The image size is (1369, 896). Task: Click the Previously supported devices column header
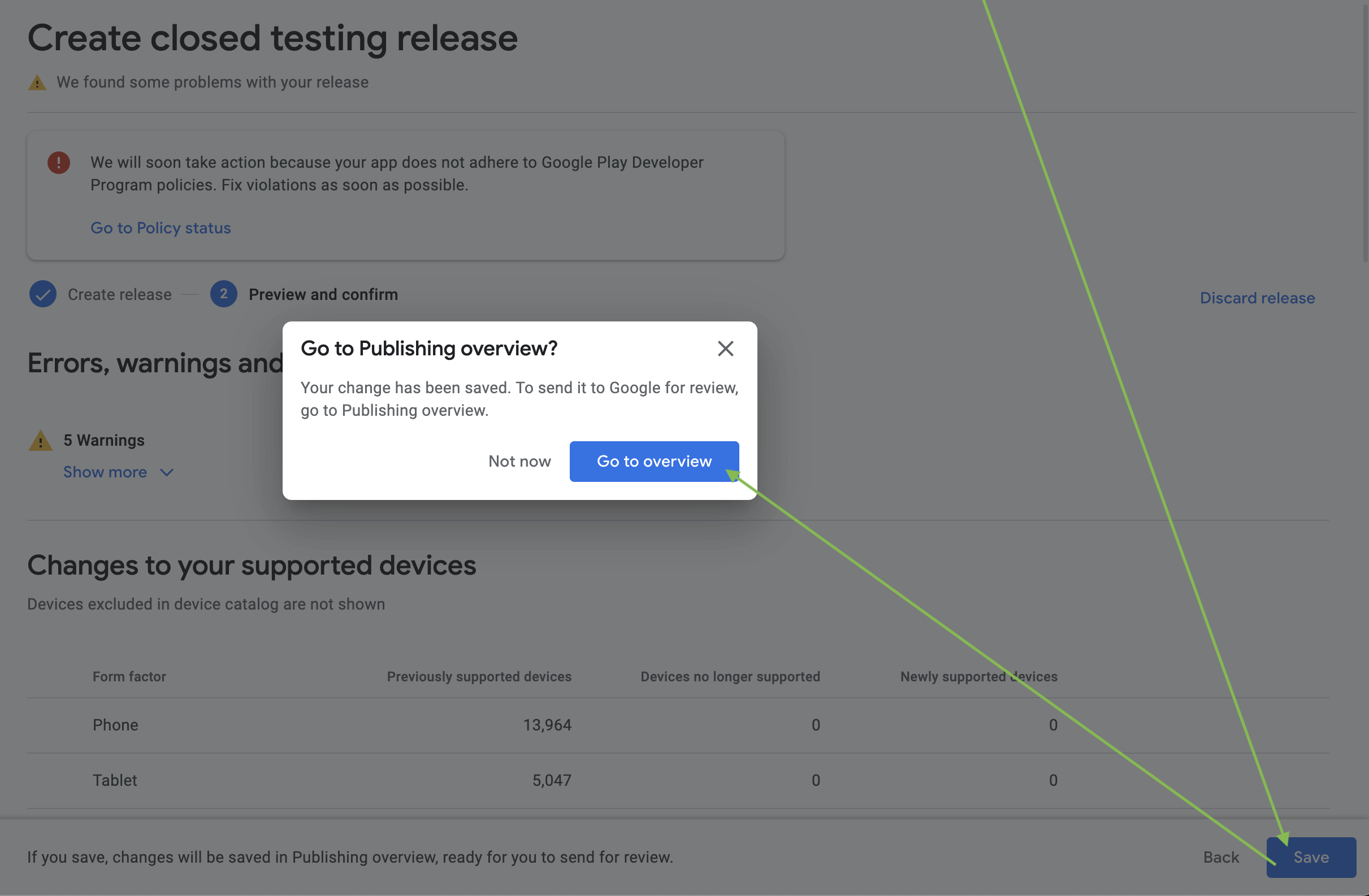[479, 676]
